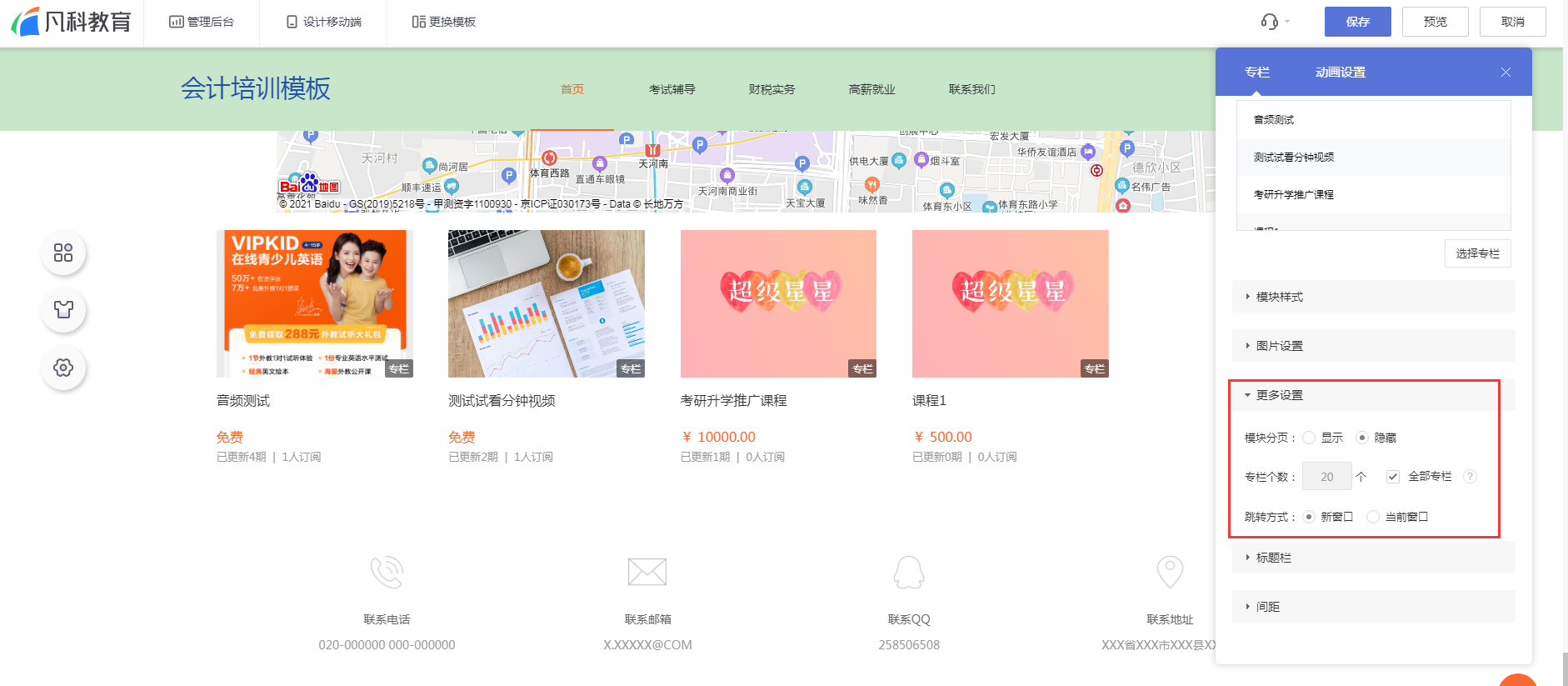Click the orange floating button at bottom right
This screenshot has width=1568, height=686.
tap(1518, 679)
